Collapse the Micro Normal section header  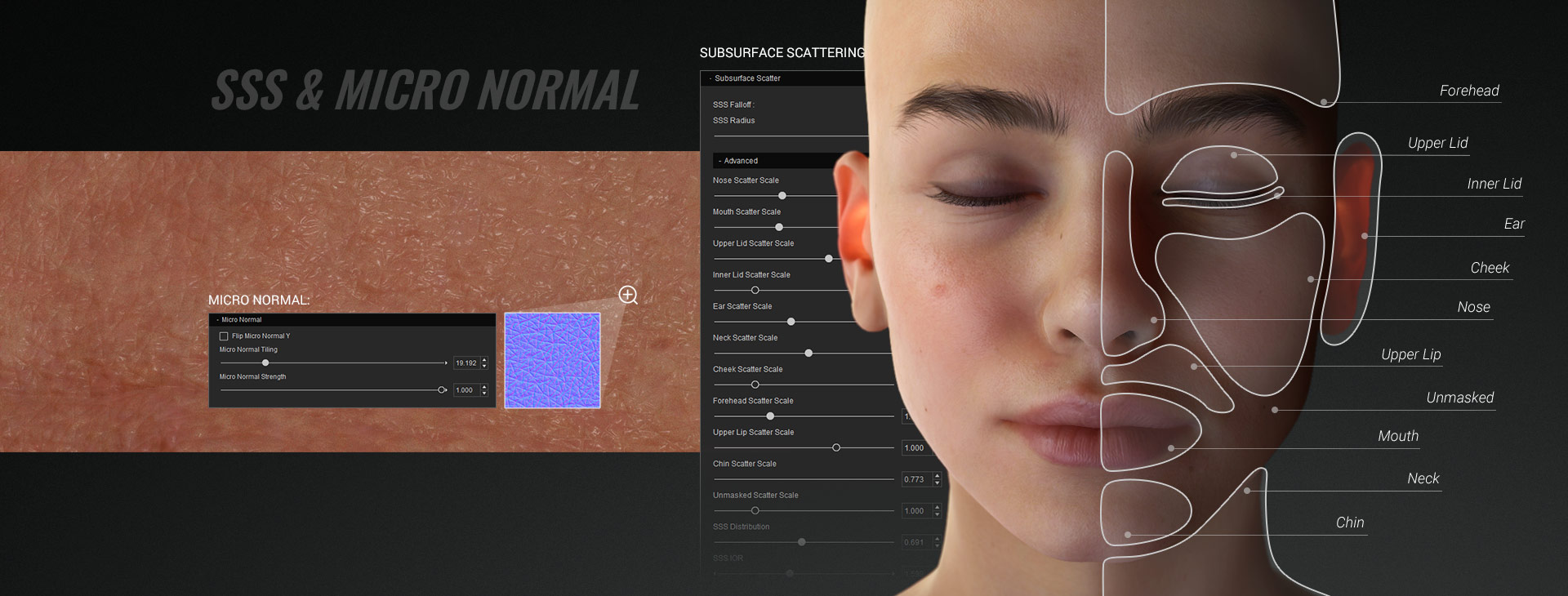pyautogui.click(x=352, y=320)
